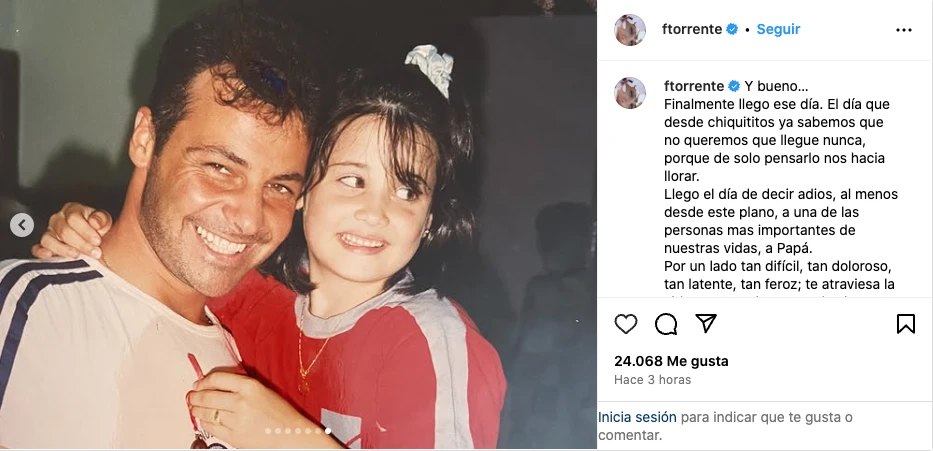Select the active last carousel dot
This screenshot has width=933, height=451.
(x=328, y=431)
